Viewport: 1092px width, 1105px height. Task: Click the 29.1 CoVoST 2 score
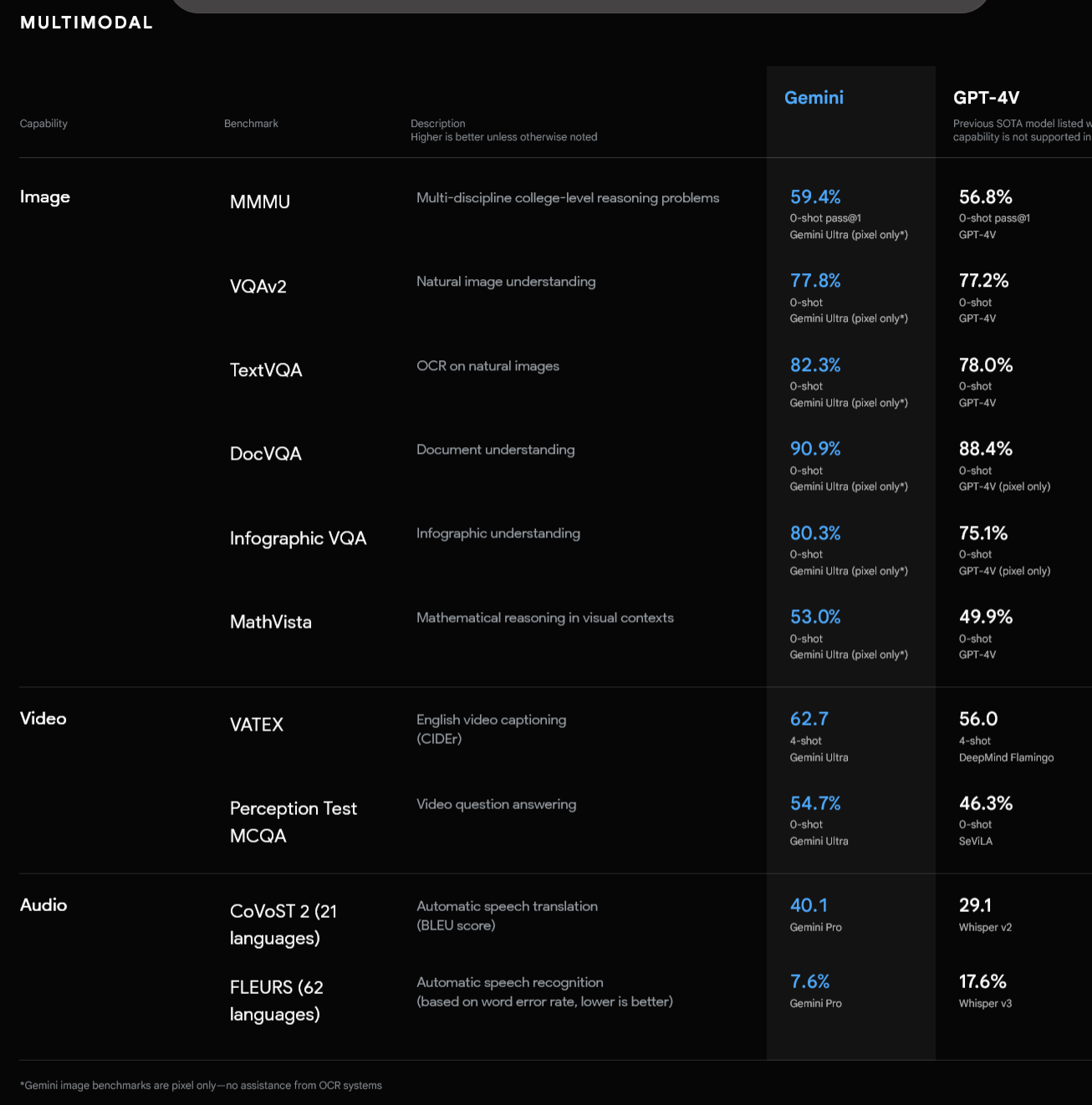[975, 905]
